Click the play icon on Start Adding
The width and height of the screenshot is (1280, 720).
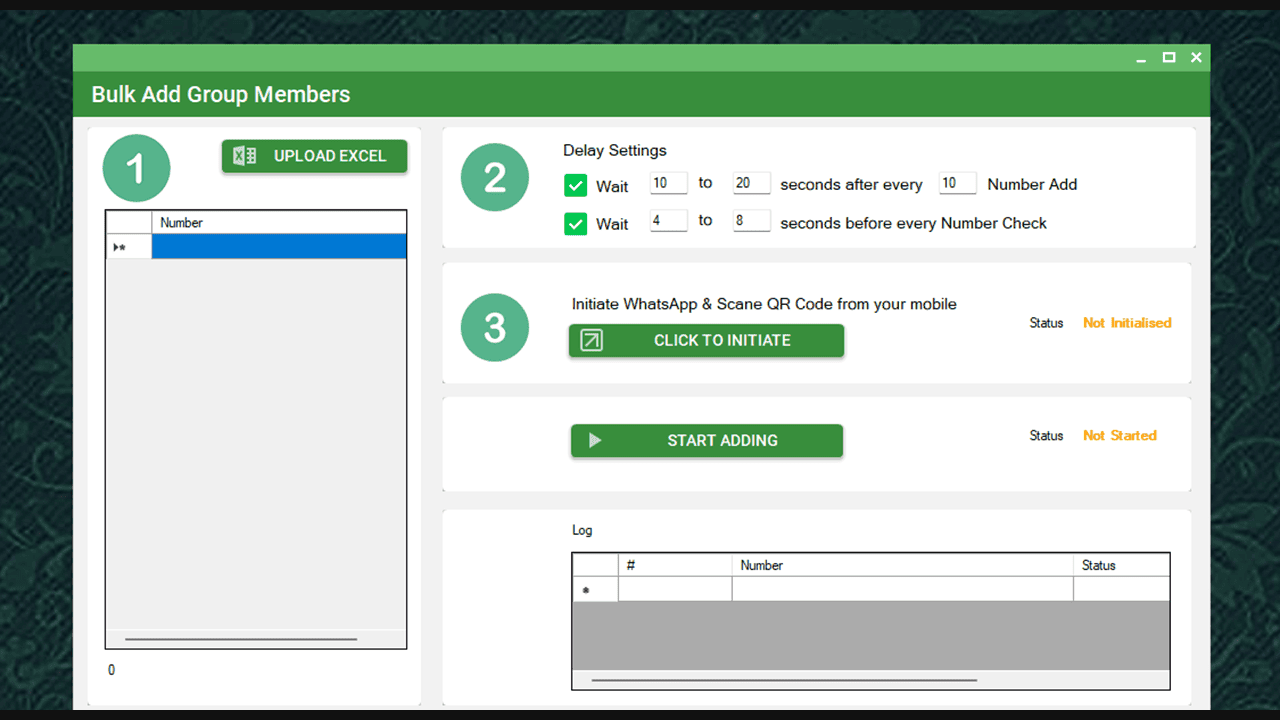click(x=595, y=440)
